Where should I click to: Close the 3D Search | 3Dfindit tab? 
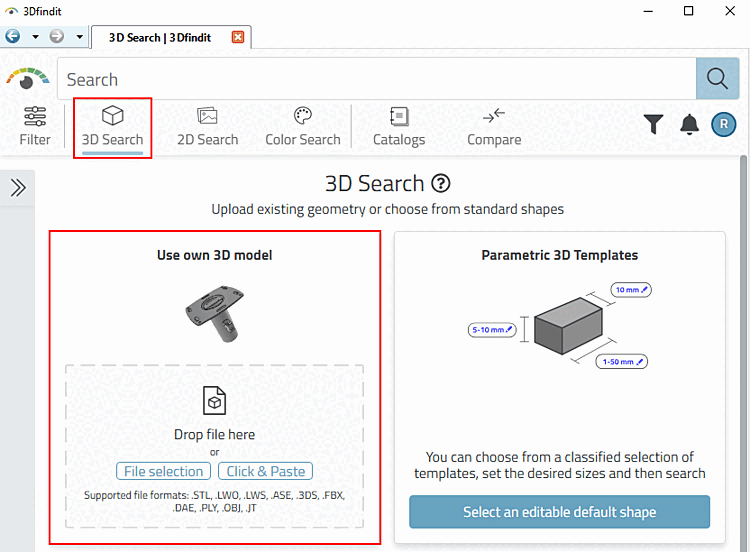238,37
